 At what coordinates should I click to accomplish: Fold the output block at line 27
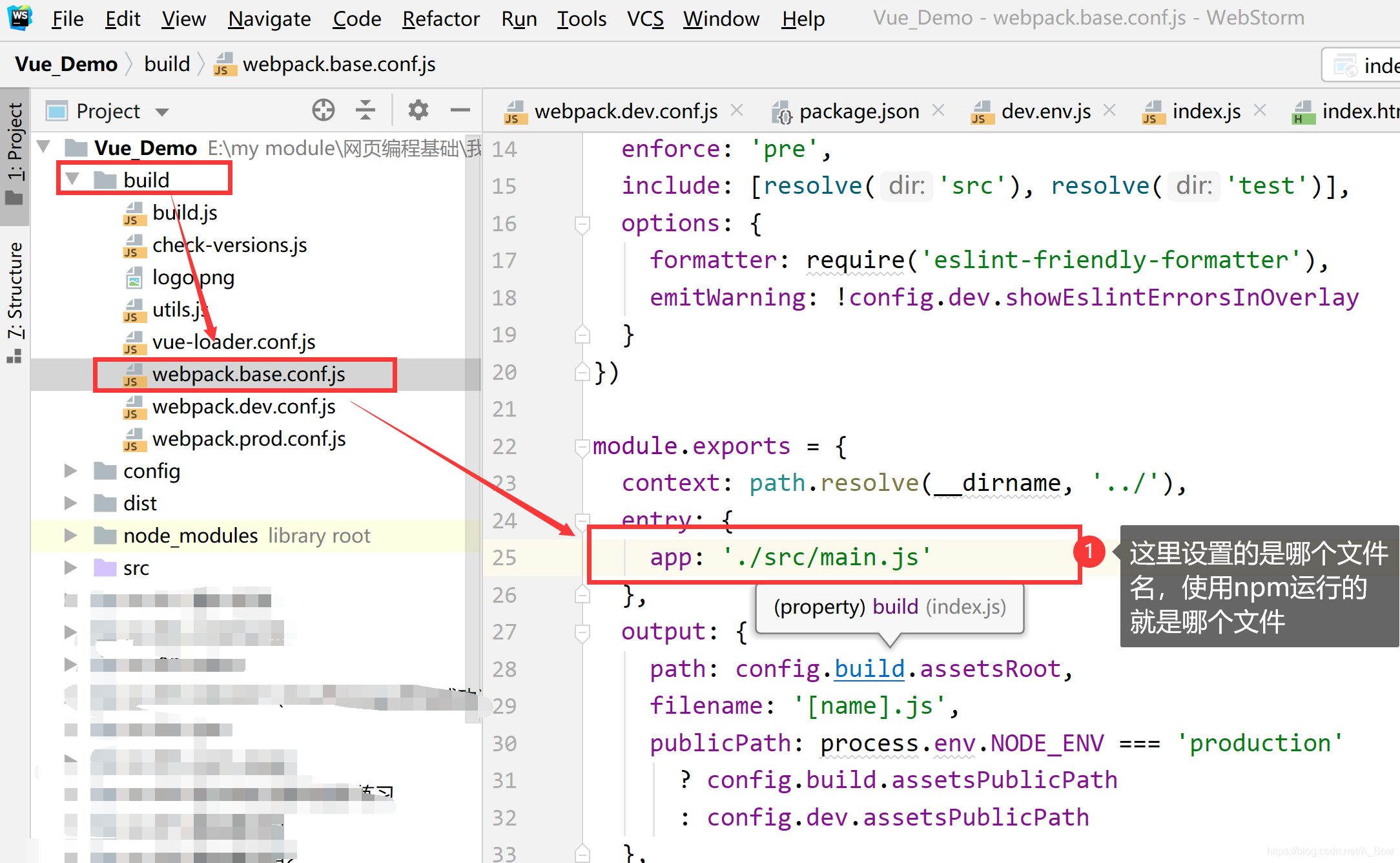582,632
